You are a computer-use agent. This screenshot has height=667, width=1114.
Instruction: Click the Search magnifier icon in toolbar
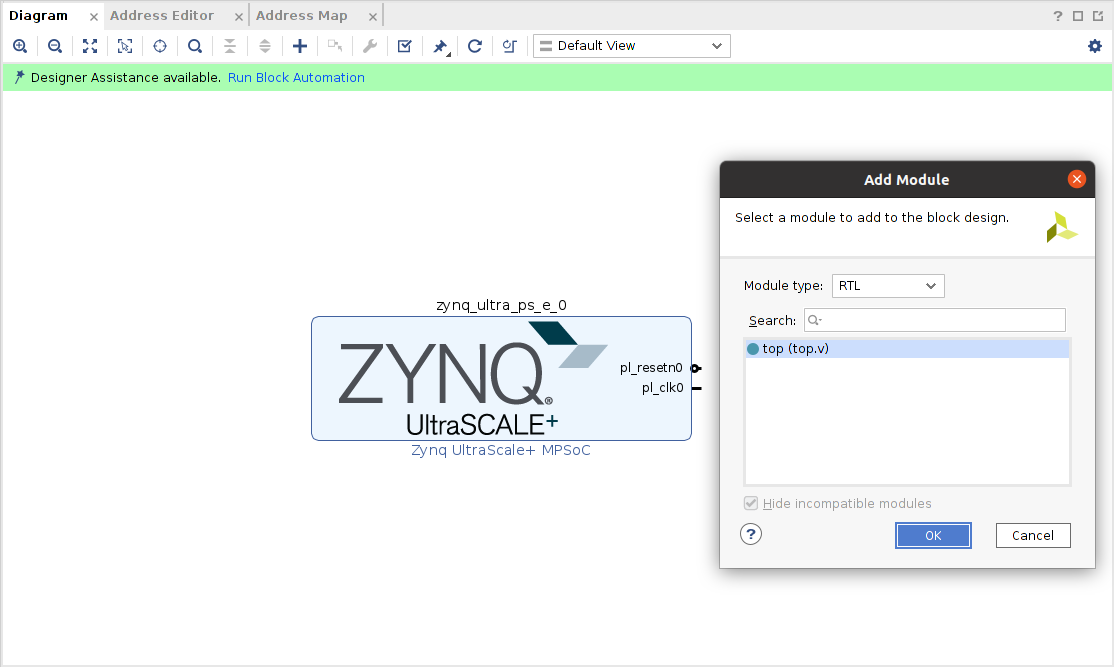coord(195,46)
